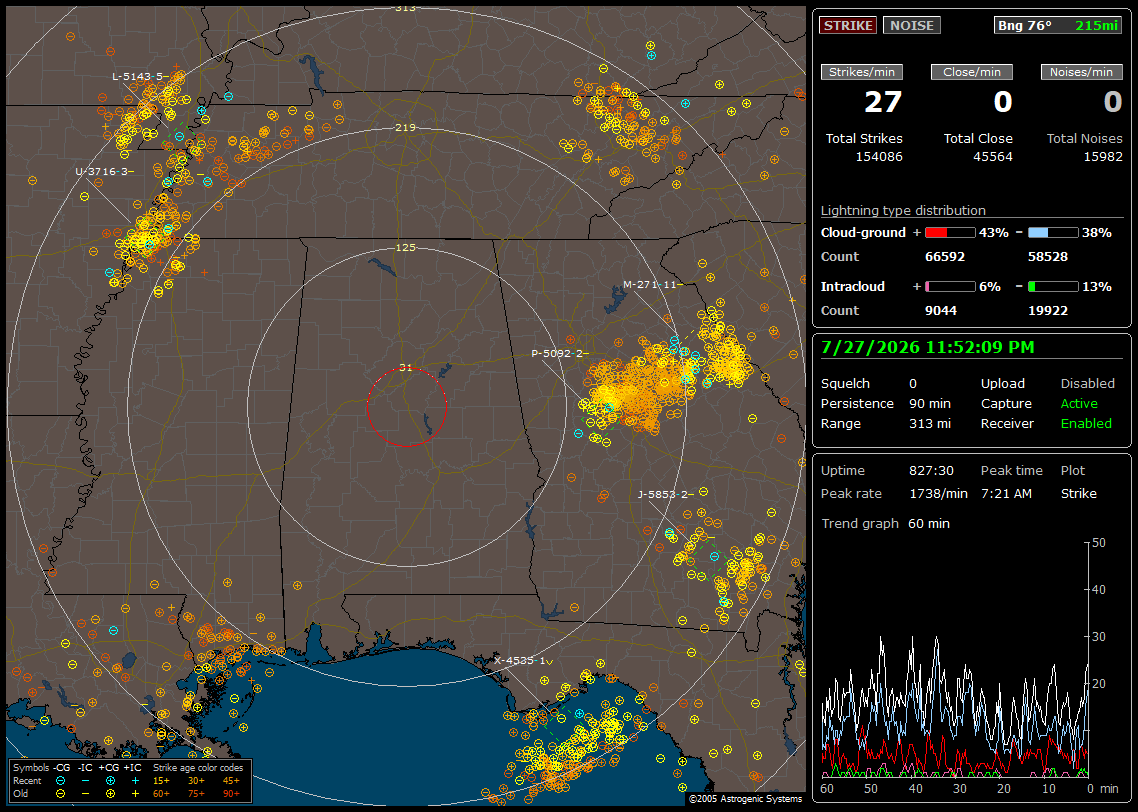Screen dimensions: 1138x812
Task: Click the Peak time value 7:21 AM
Action: click(x=1006, y=494)
